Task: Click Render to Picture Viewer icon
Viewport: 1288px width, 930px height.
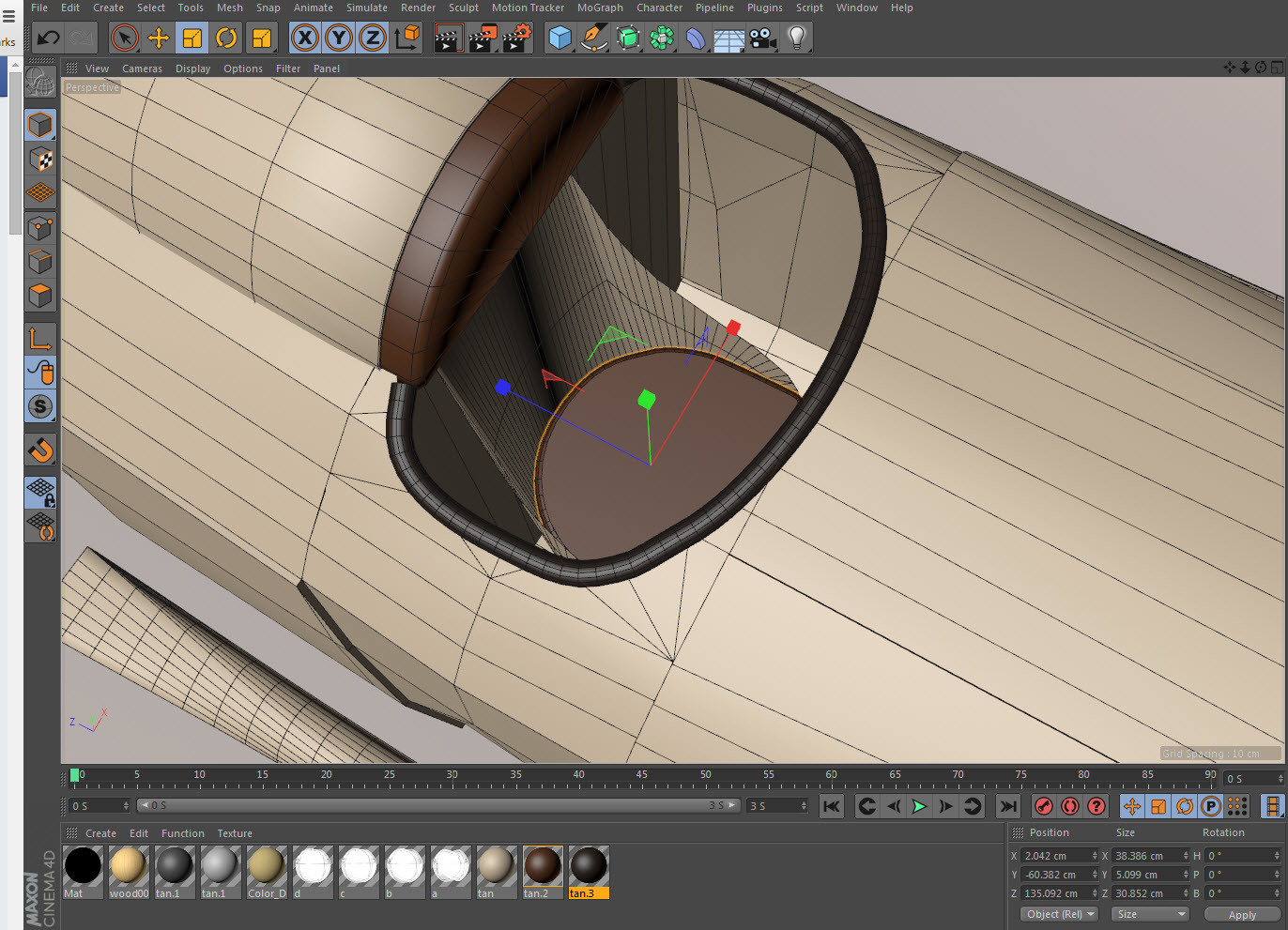Action: point(483,38)
